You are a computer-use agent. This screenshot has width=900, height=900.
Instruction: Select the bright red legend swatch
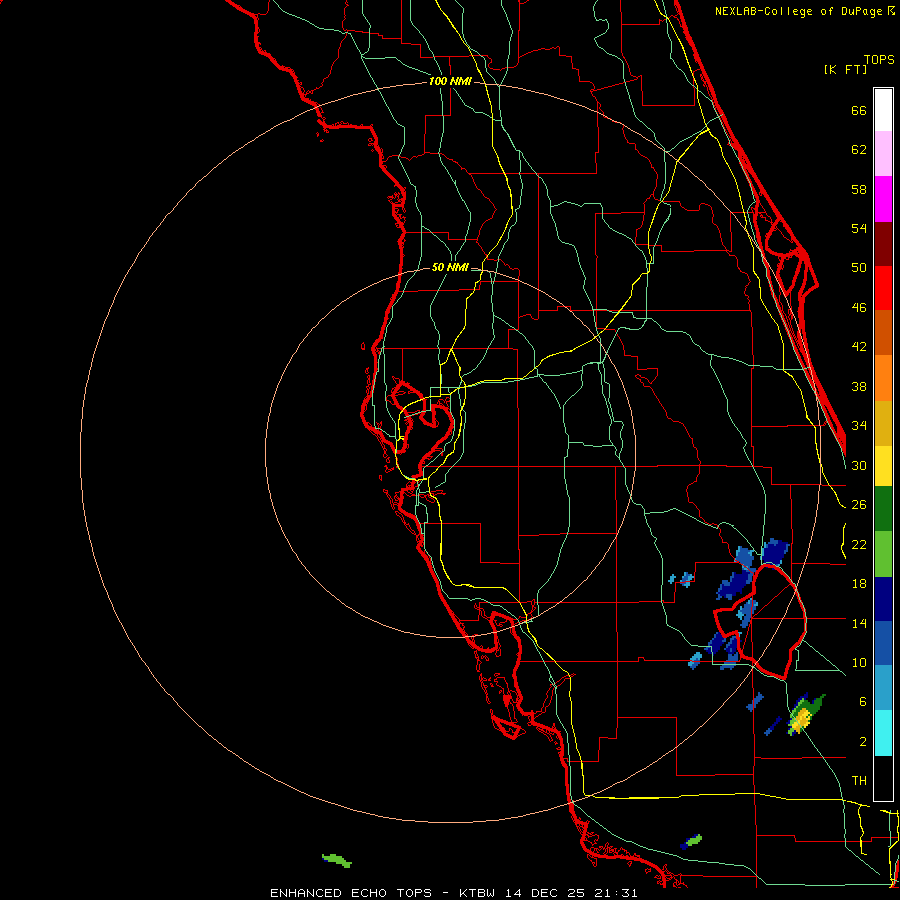point(883,288)
